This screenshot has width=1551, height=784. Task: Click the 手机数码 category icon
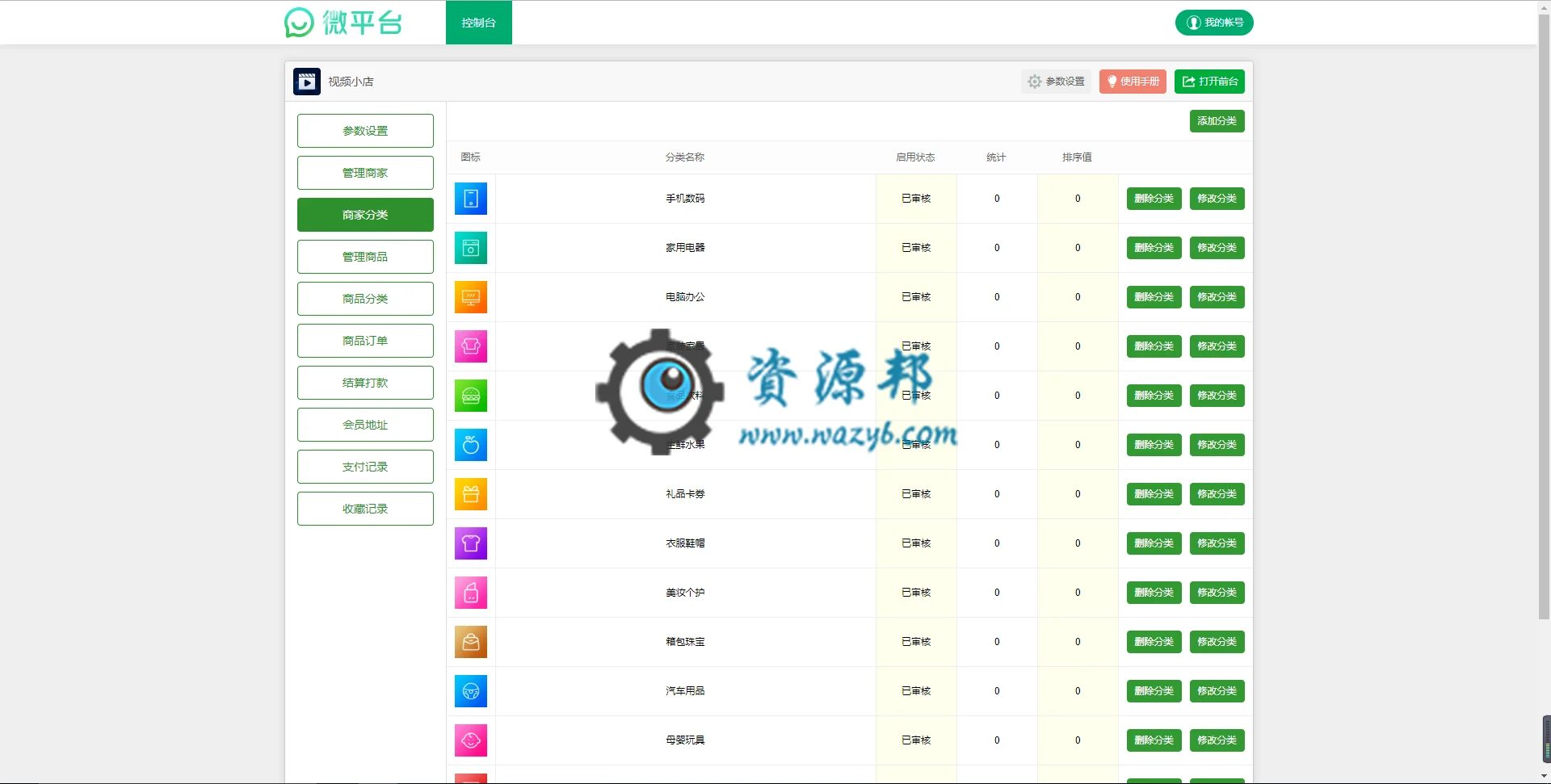[471, 199]
